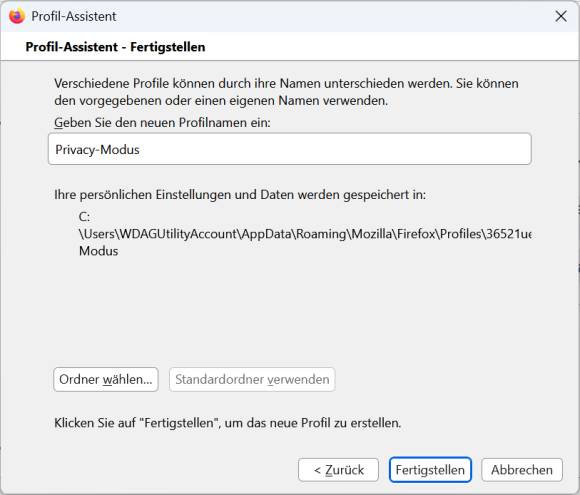Screen dimensions: 580x495
Task: Cancel the wizard with Abbrechen
Action: [x=522, y=470]
